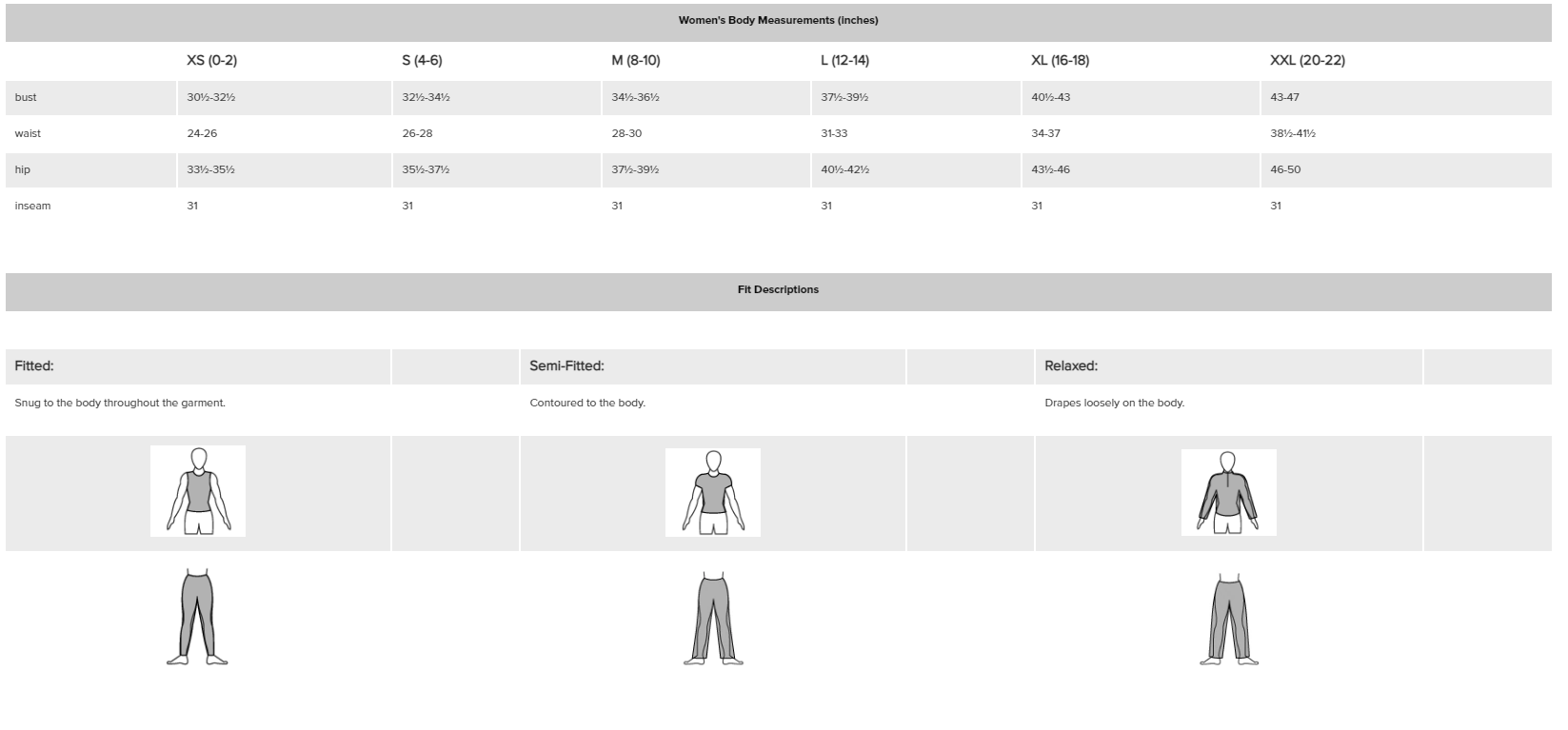Select bust value 30½-32½
The height and width of the screenshot is (730, 1568).
pyautogui.click(x=210, y=97)
